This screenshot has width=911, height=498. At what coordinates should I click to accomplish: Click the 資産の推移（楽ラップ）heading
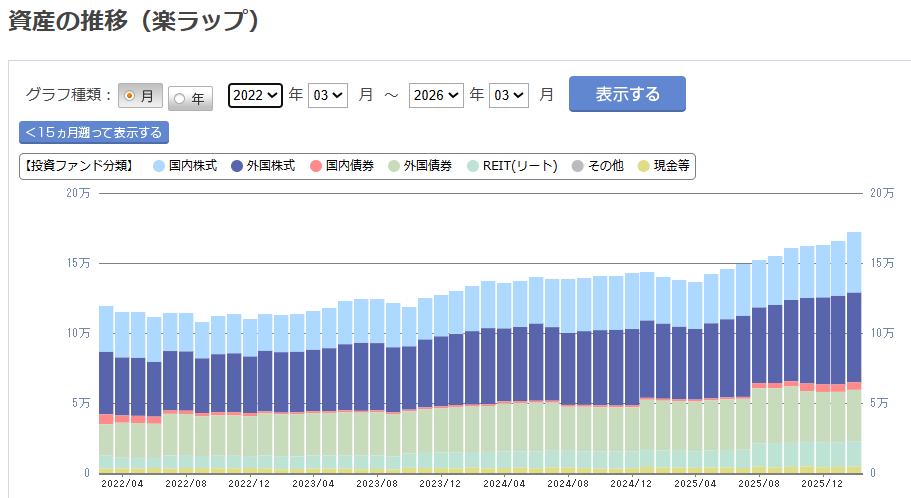pyautogui.click(x=135, y=22)
